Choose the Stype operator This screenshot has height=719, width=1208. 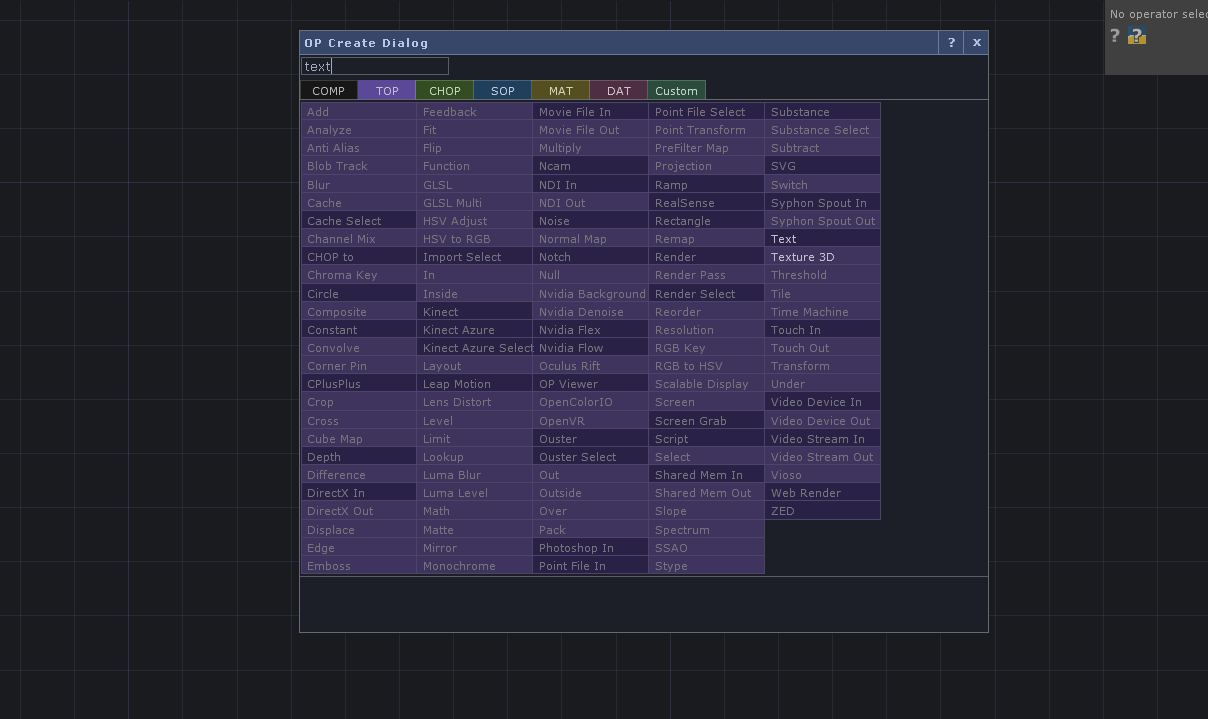[x=707, y=566]
